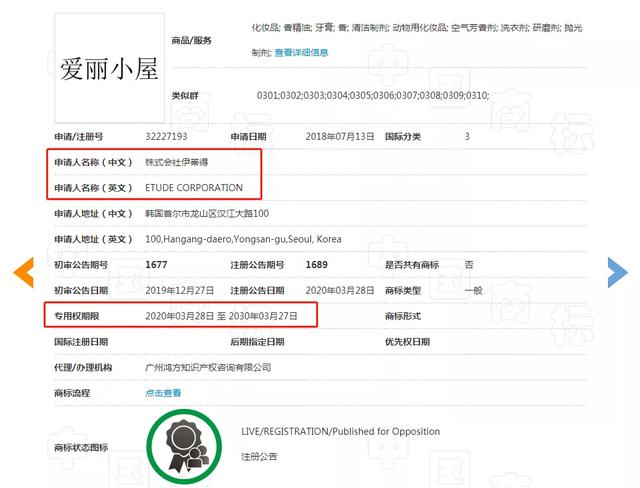
Task: Click the 爱丽小屋 trademark image
Action: (x=109, y=68)
